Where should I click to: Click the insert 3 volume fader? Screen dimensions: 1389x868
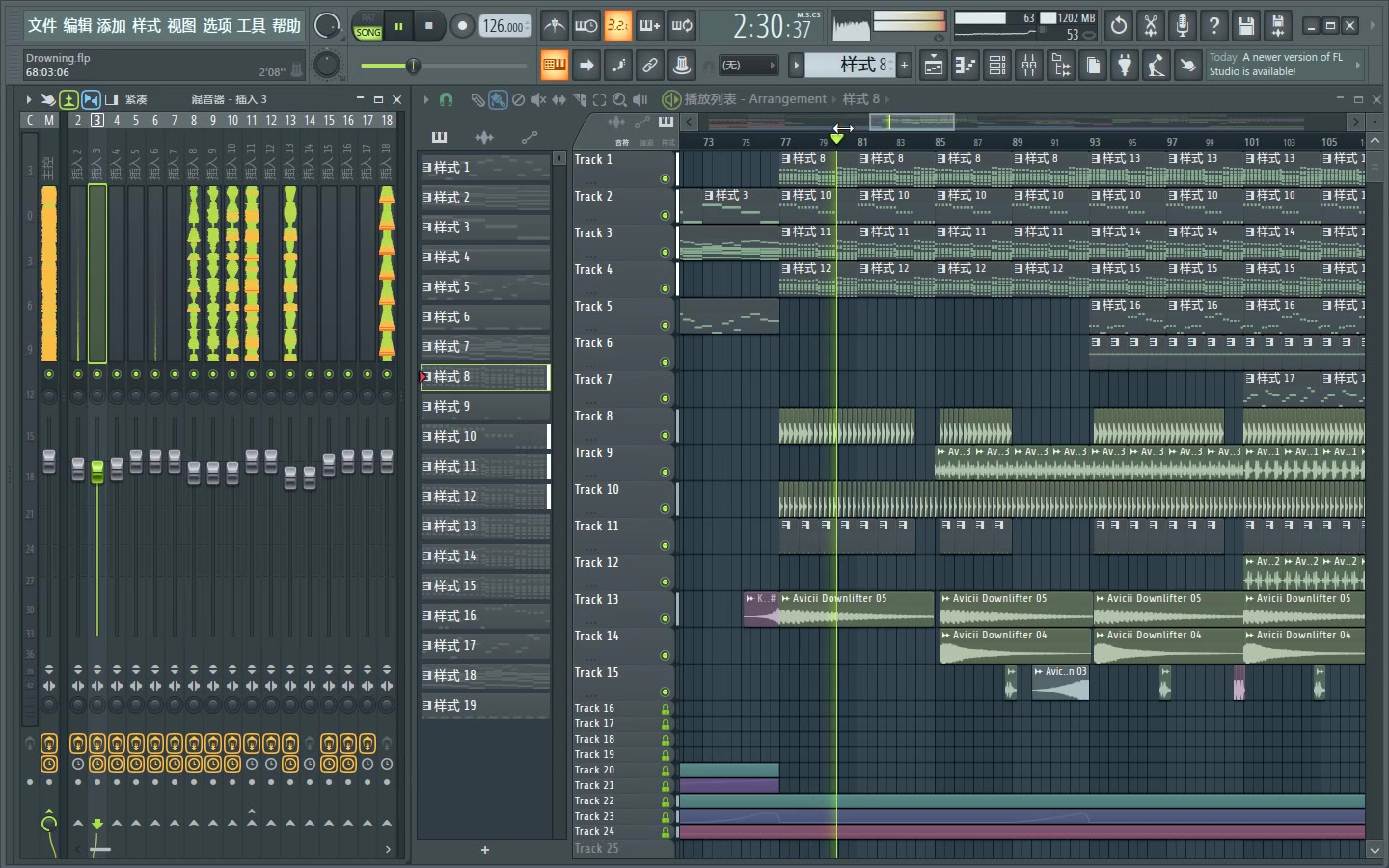[97, 472]
